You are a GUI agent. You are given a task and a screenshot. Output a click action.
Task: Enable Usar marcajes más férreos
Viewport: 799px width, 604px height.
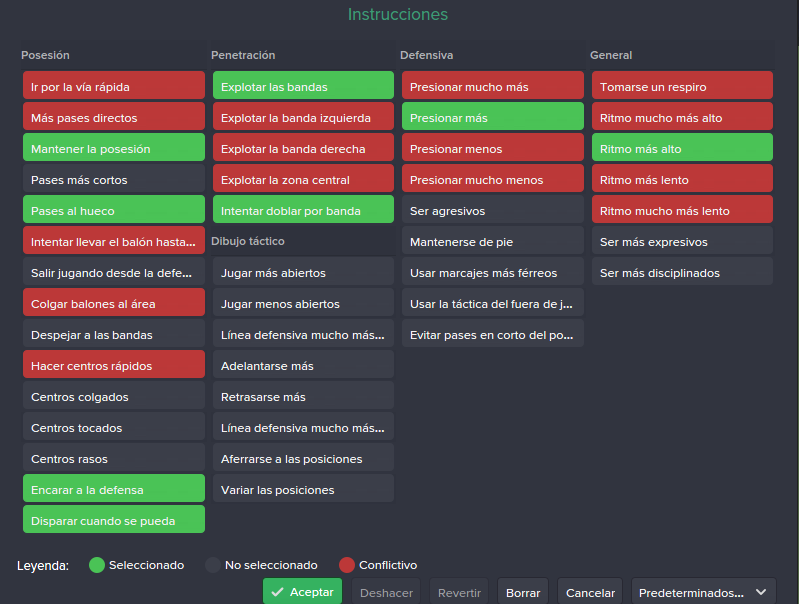tap(493, 273)
